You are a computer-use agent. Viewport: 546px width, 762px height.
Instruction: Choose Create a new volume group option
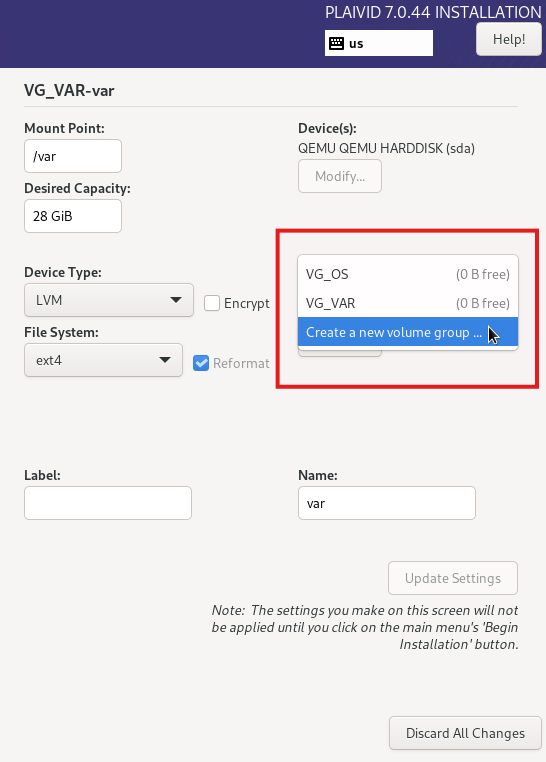pyautogui.click(x=408, y=332)
